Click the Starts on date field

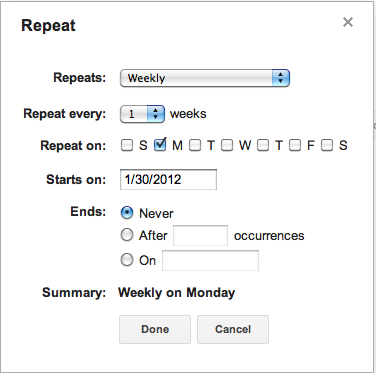click(168, 180)
